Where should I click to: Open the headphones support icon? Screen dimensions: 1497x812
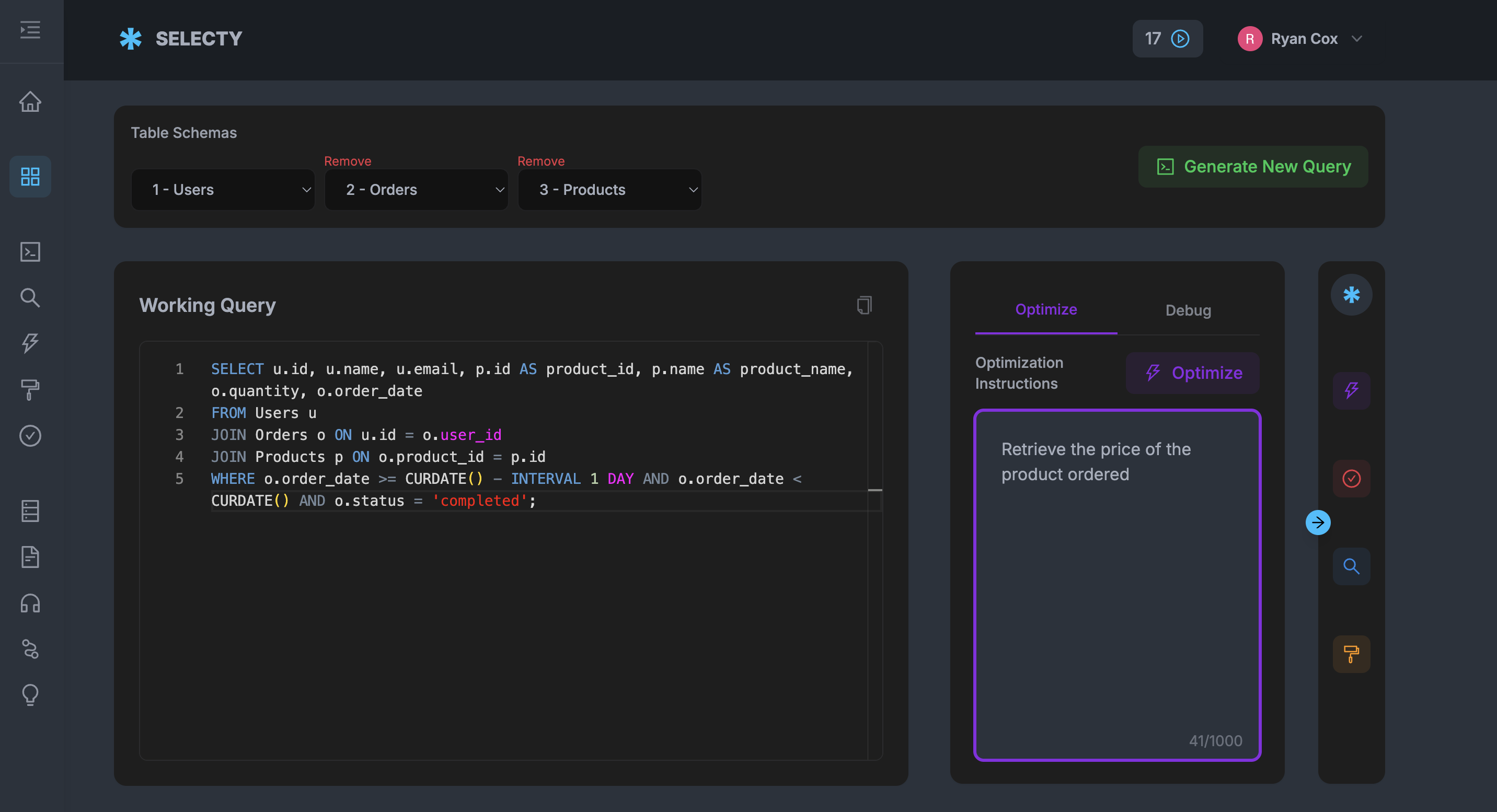[30, 604]
